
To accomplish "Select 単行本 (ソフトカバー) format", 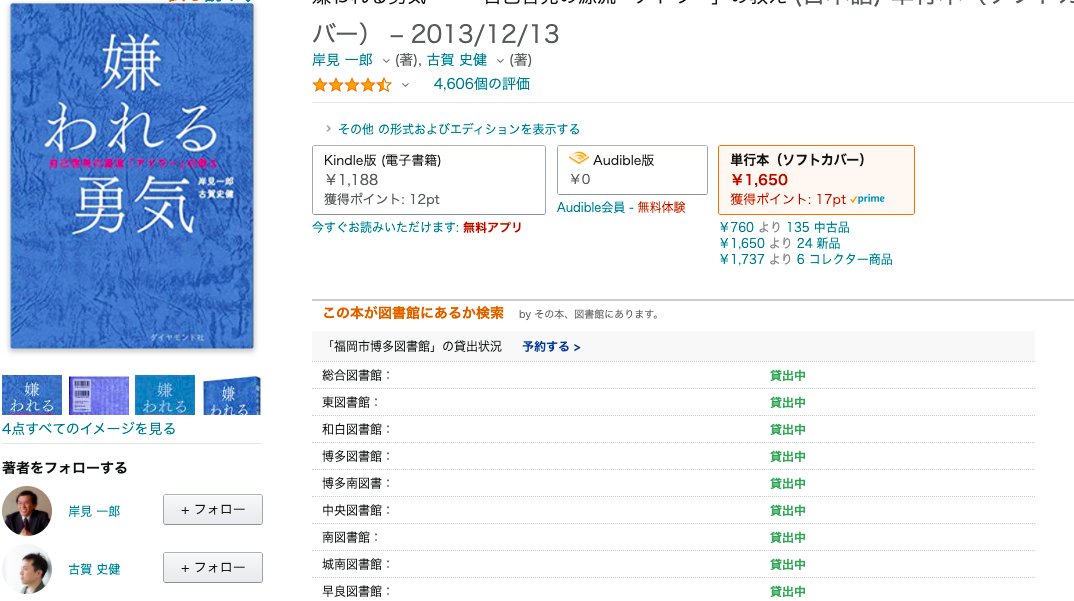I will (816, 180).
